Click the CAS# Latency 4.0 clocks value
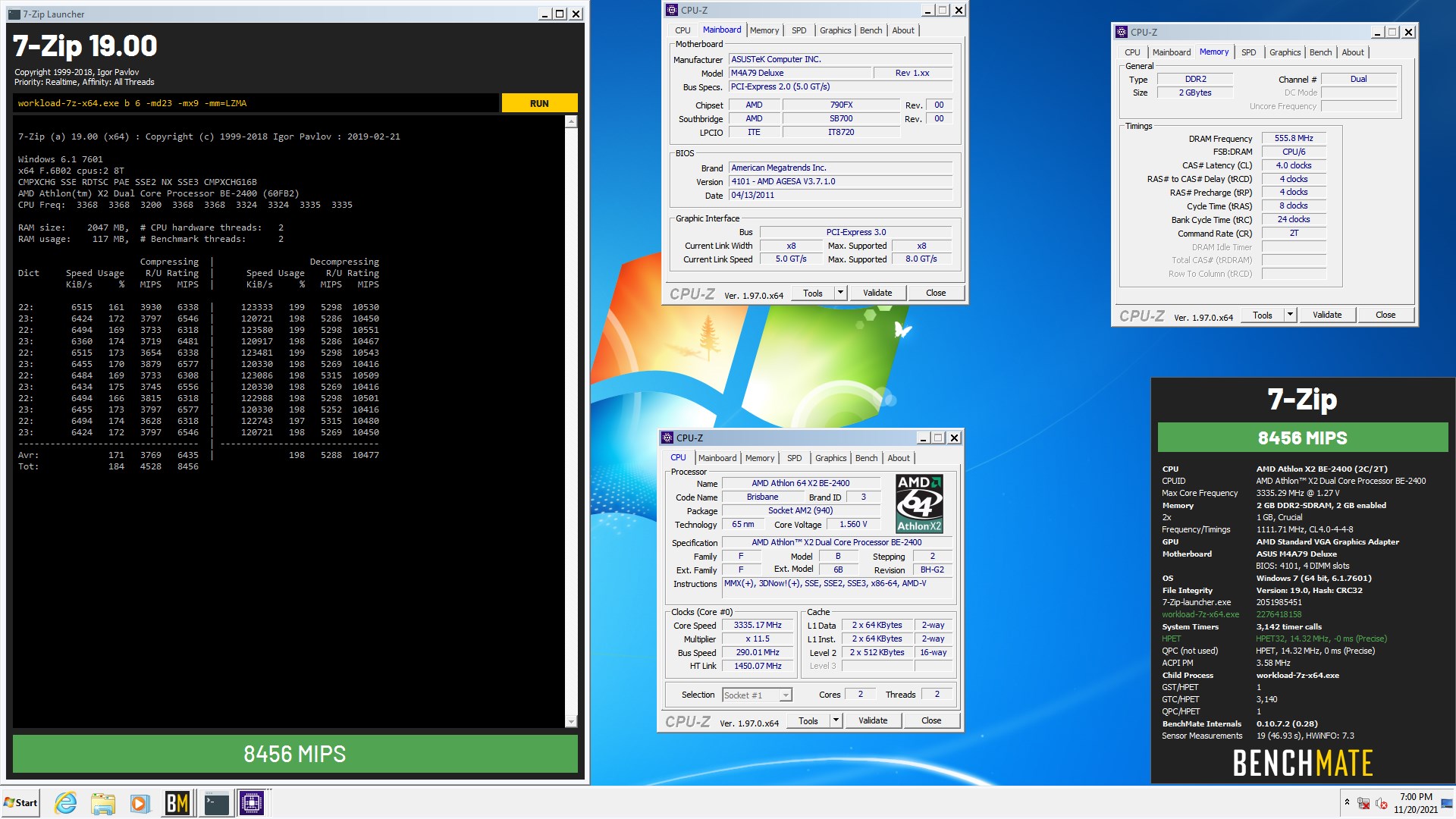Image resolution: width=1456 pixels, height=819 pixels. (1294, 165)
